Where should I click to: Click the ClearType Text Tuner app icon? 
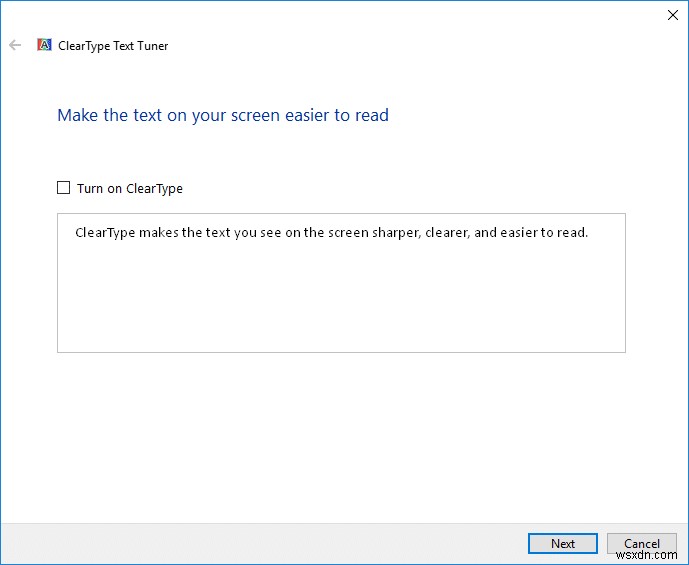(x=44, y=45)
